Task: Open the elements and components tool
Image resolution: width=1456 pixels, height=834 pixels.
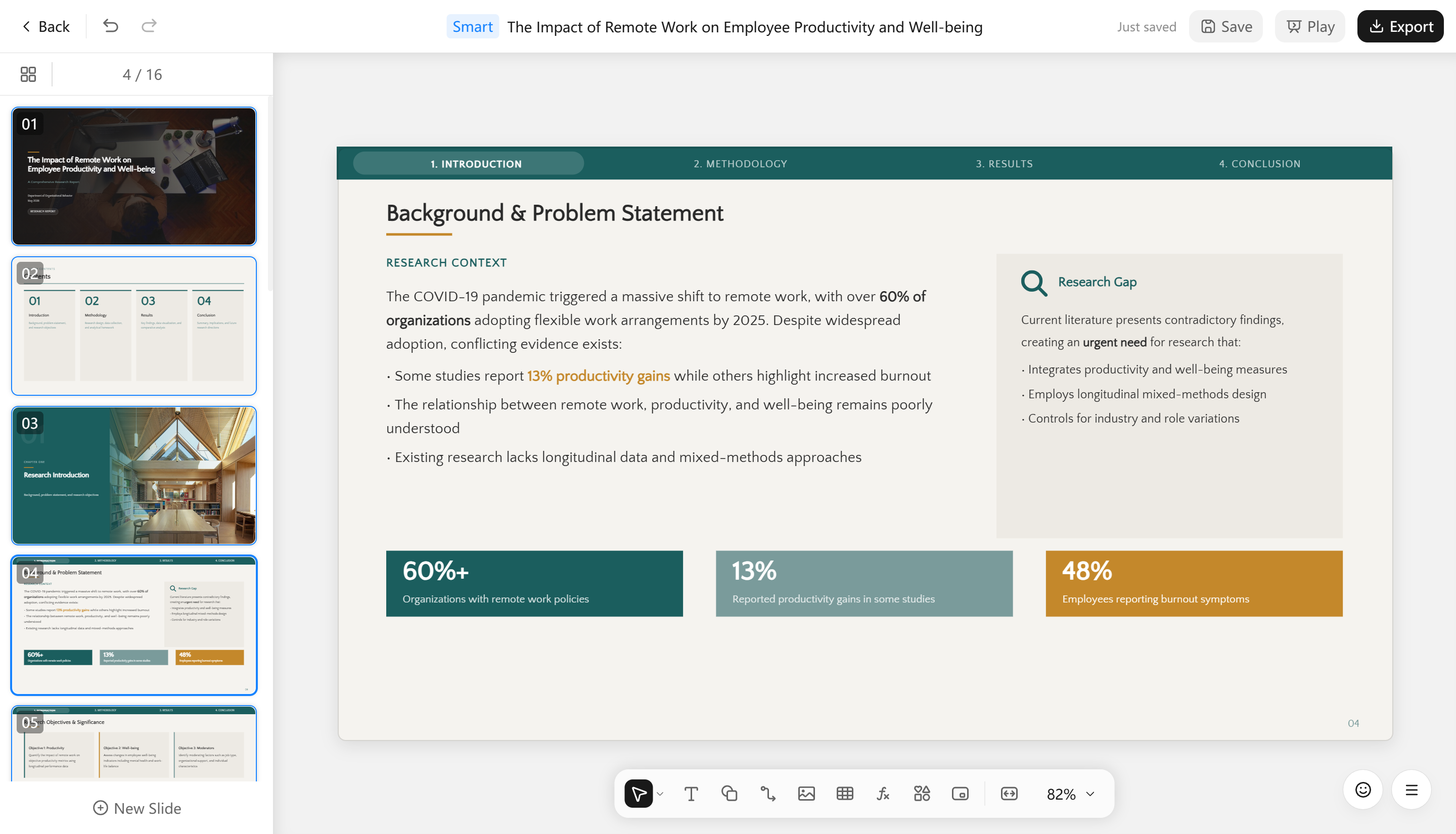Action: click(922, 794)
